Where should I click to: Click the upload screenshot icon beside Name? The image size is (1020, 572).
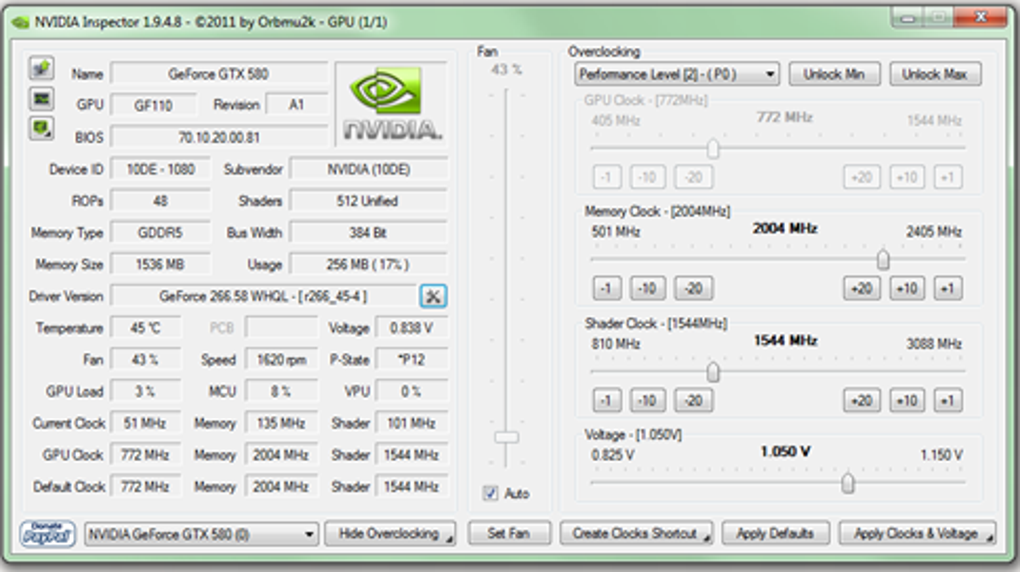(42, 68)
